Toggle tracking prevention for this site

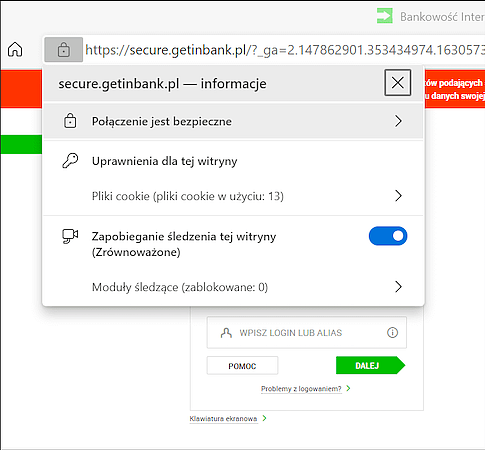pos(388,236)
